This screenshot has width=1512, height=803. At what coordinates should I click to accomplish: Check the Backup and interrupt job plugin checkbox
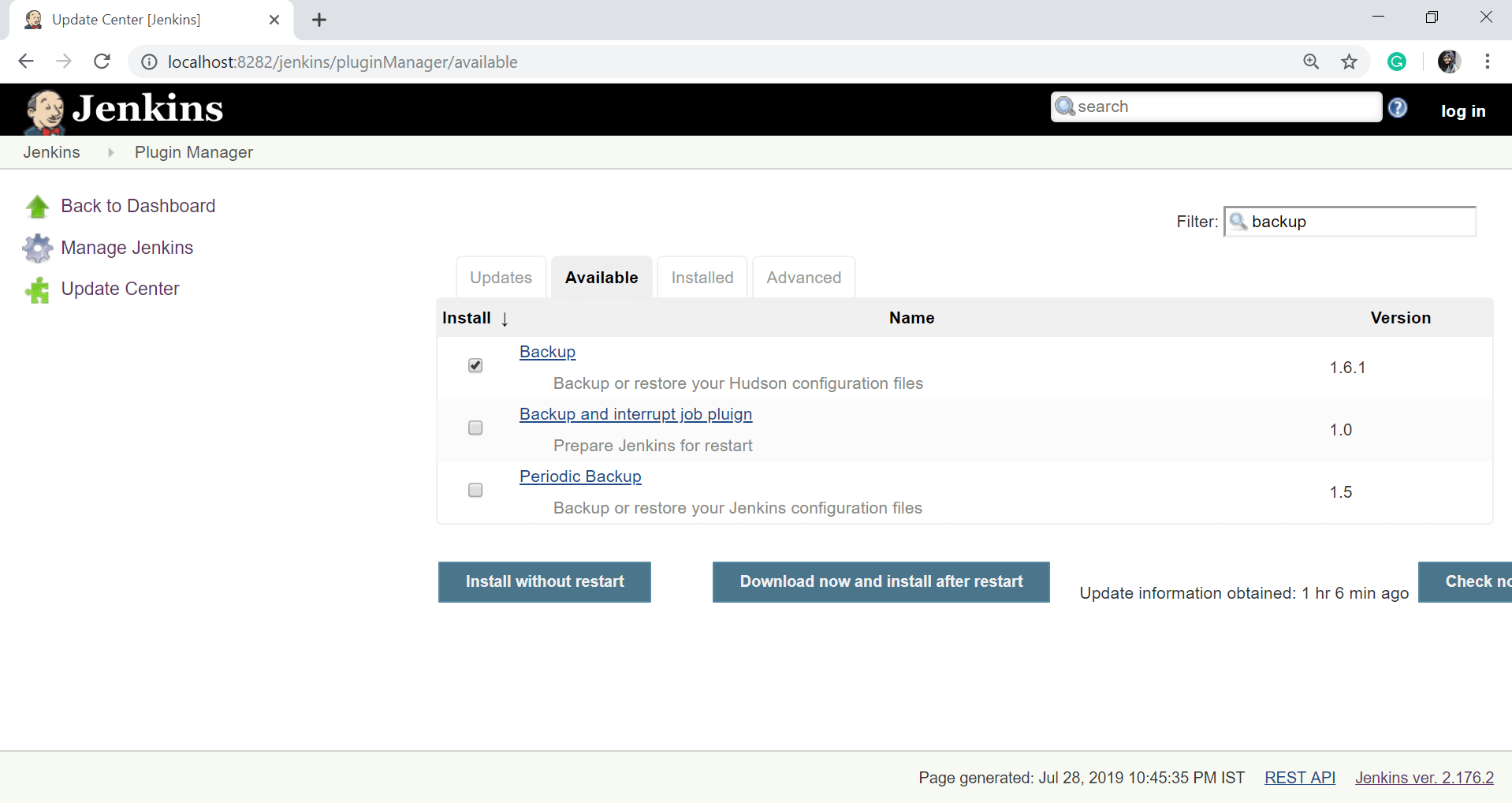click(475, 428)
